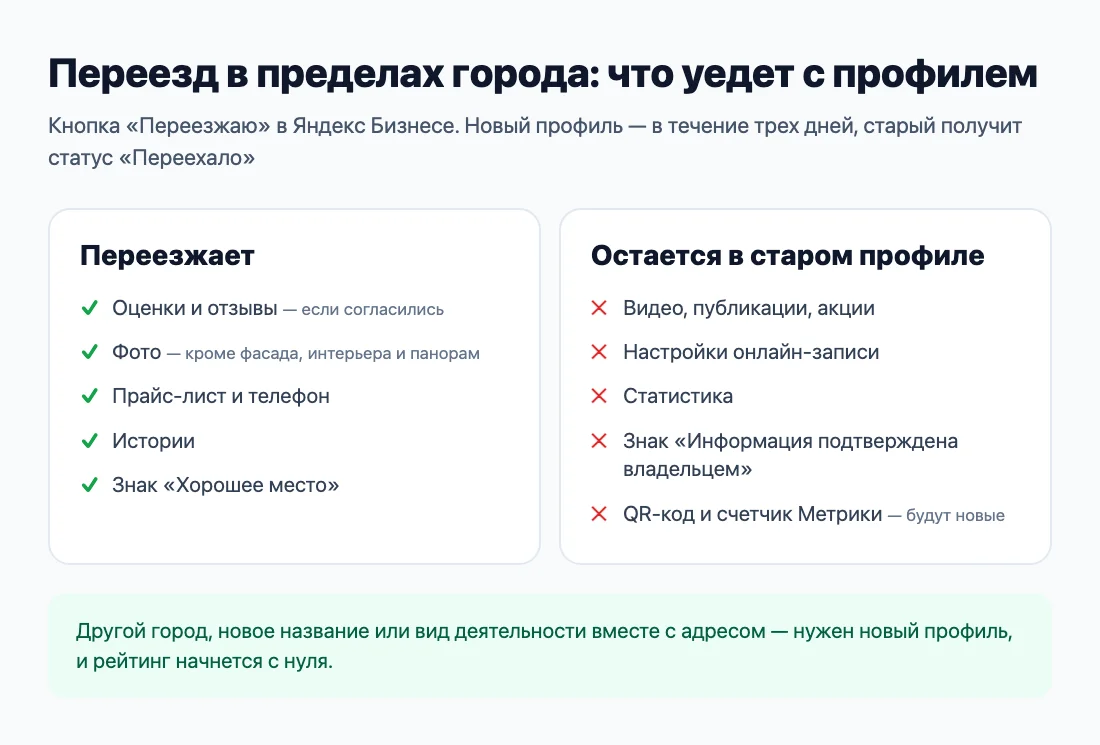Click the checkmark next to Знак «Хорошее место»

tap(90, 485)
